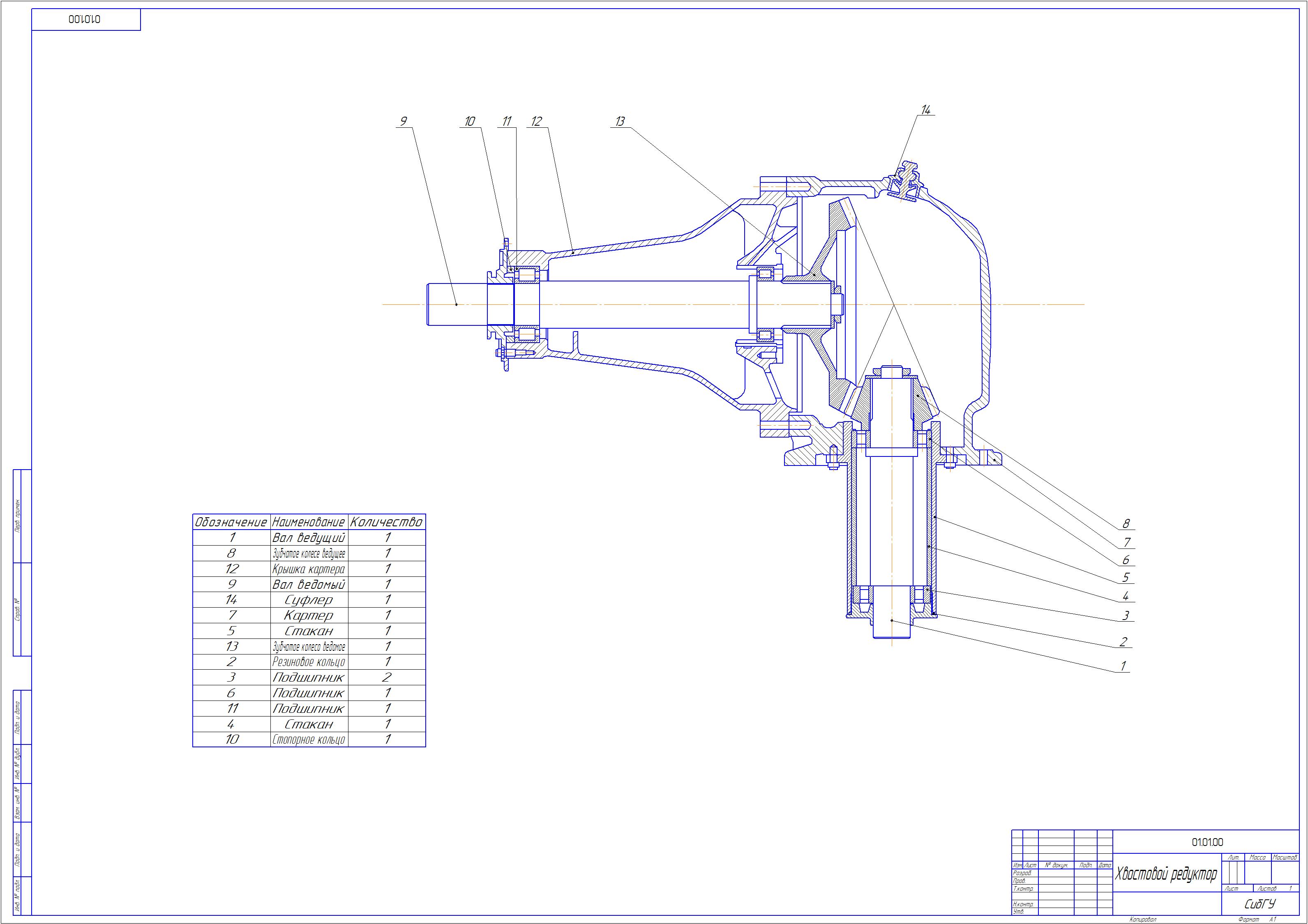The width and height of the screenshot is (1308, 924).
Task: Click callout number 13 on the drawing leader
Action: click(620, 121)
